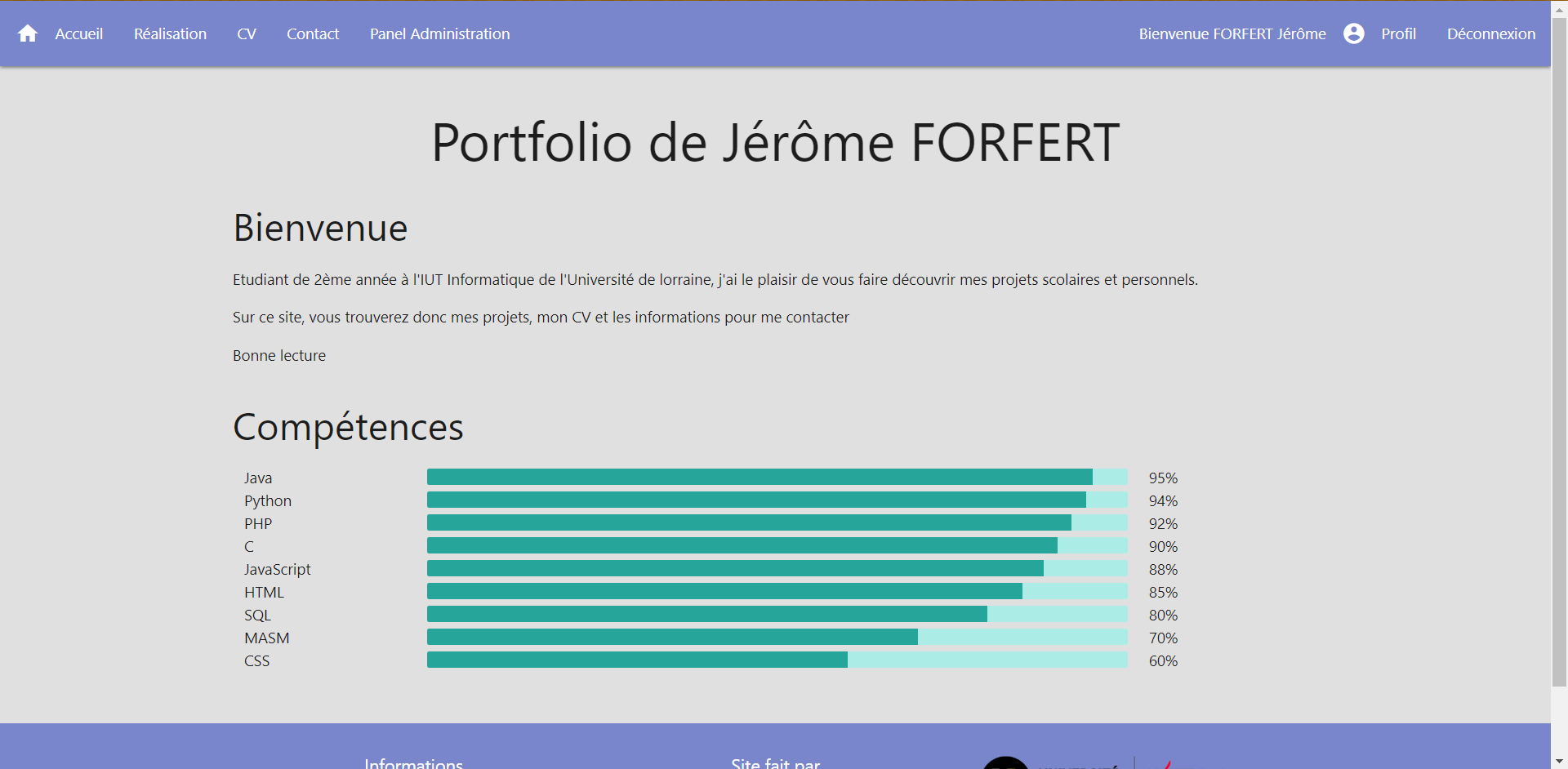This screenshot has width=1568, height=769.
Task: Click the MASM progress bar
Action: point(777,637)
